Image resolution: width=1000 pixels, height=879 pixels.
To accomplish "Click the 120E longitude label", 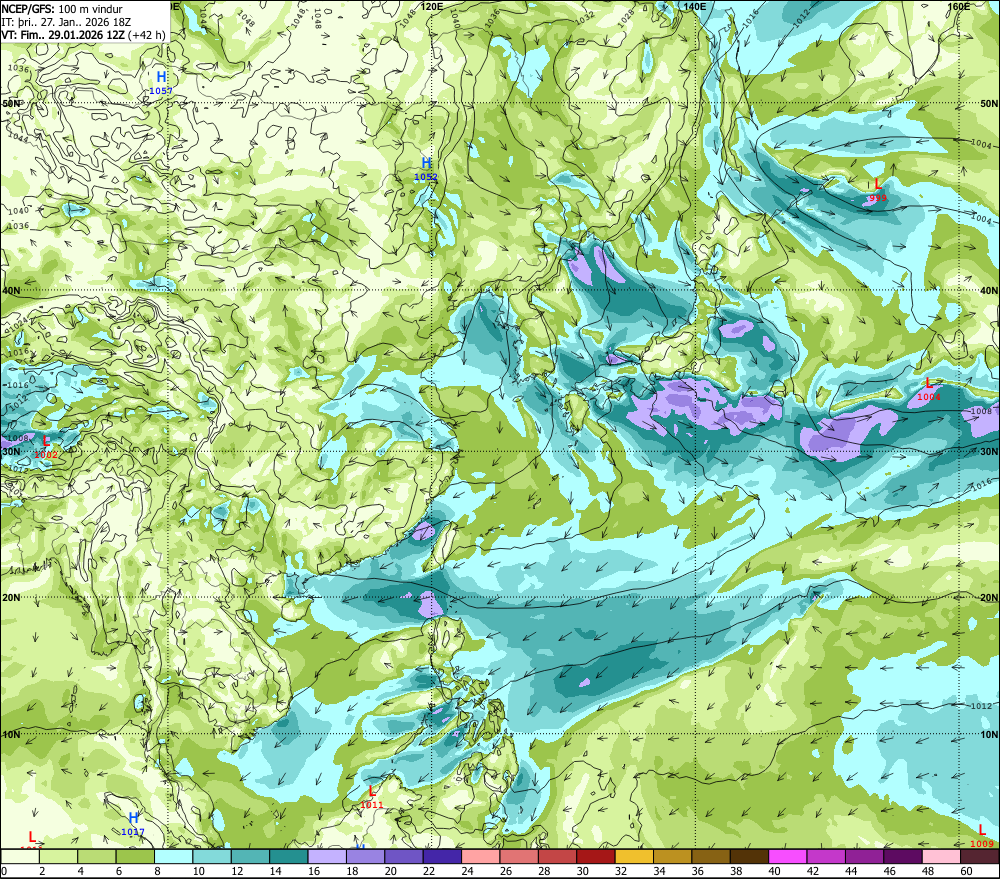I will [x=432, y=6].
